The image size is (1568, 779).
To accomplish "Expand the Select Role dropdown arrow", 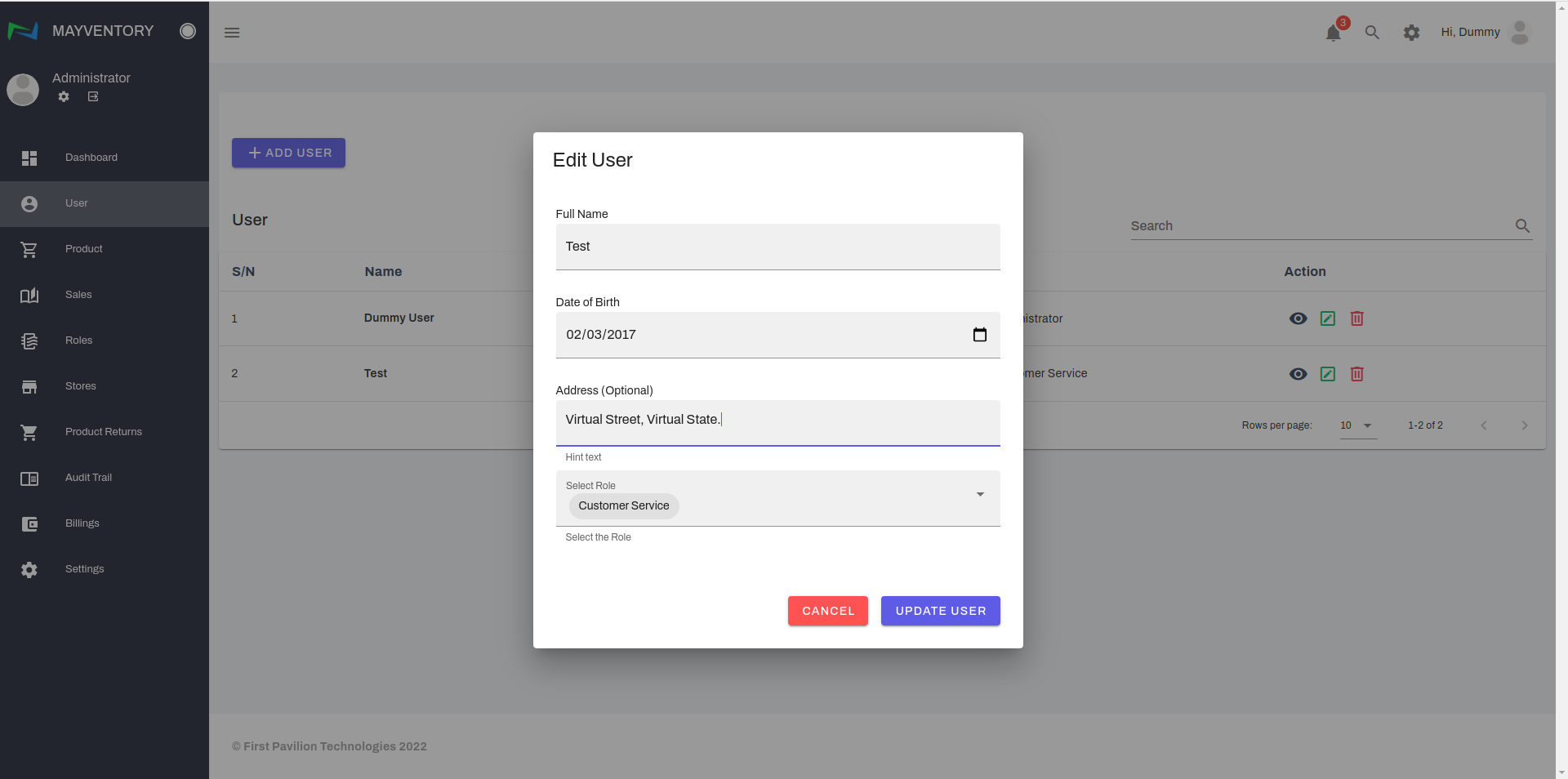I will pyautogui.click(x=980, y=495).
